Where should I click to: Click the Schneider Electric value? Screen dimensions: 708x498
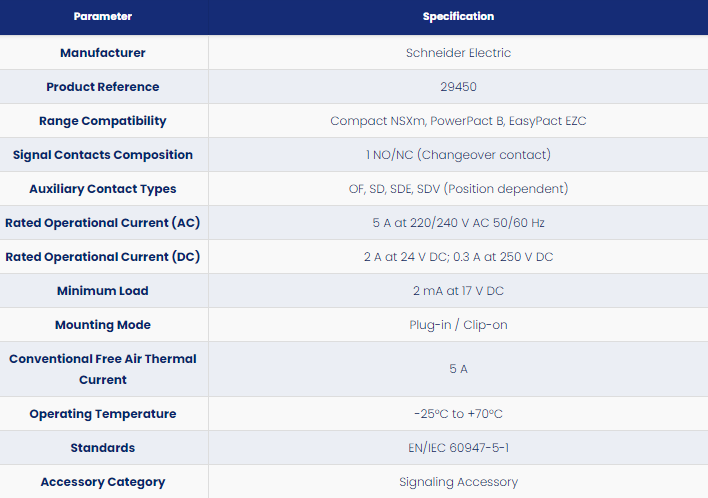458,53
